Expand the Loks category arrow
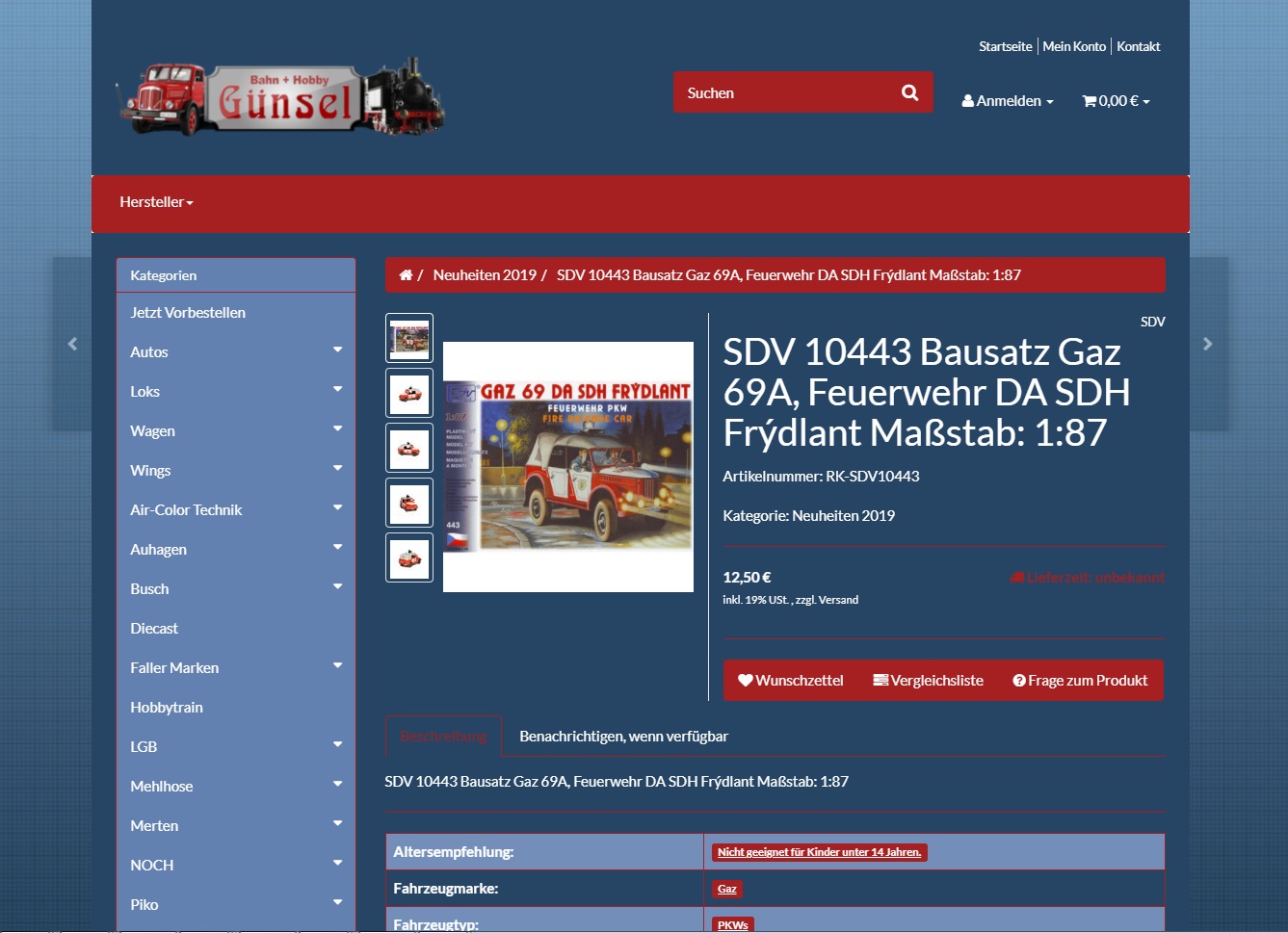Viewport: 1288px width, 933px height. pos(337,389)
